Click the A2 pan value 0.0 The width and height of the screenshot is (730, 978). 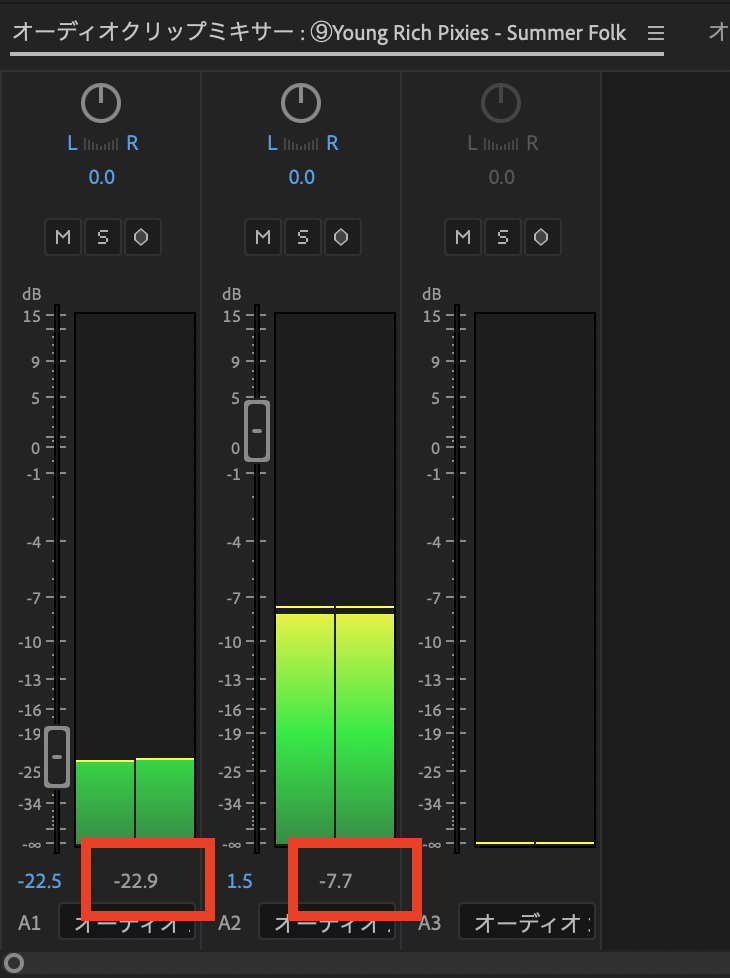tap(301, 177)
